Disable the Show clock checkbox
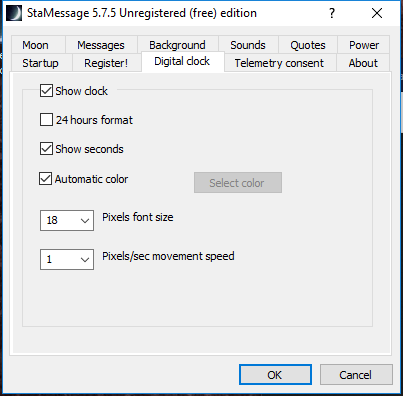The height and width of the screenshot is (396, 403). tap(46, 91)
